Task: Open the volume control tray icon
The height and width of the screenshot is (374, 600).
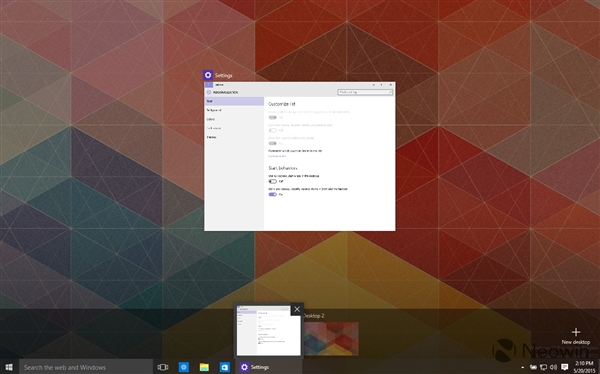Action: point(553,367)
